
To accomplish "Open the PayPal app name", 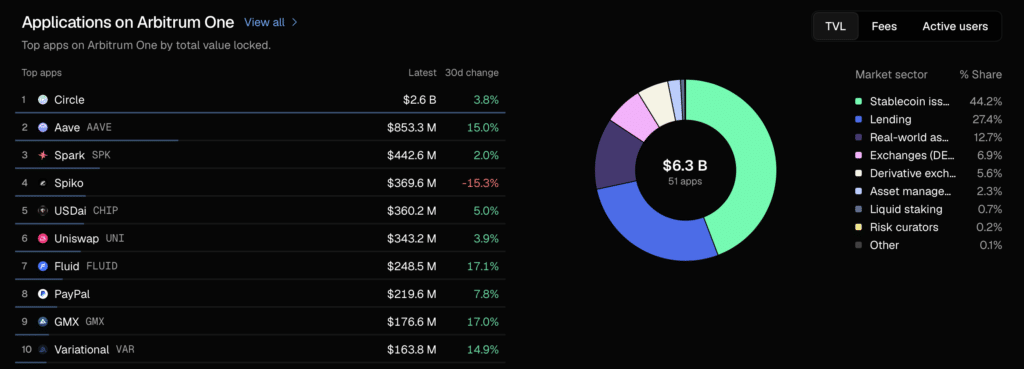I will click(72, 294).
